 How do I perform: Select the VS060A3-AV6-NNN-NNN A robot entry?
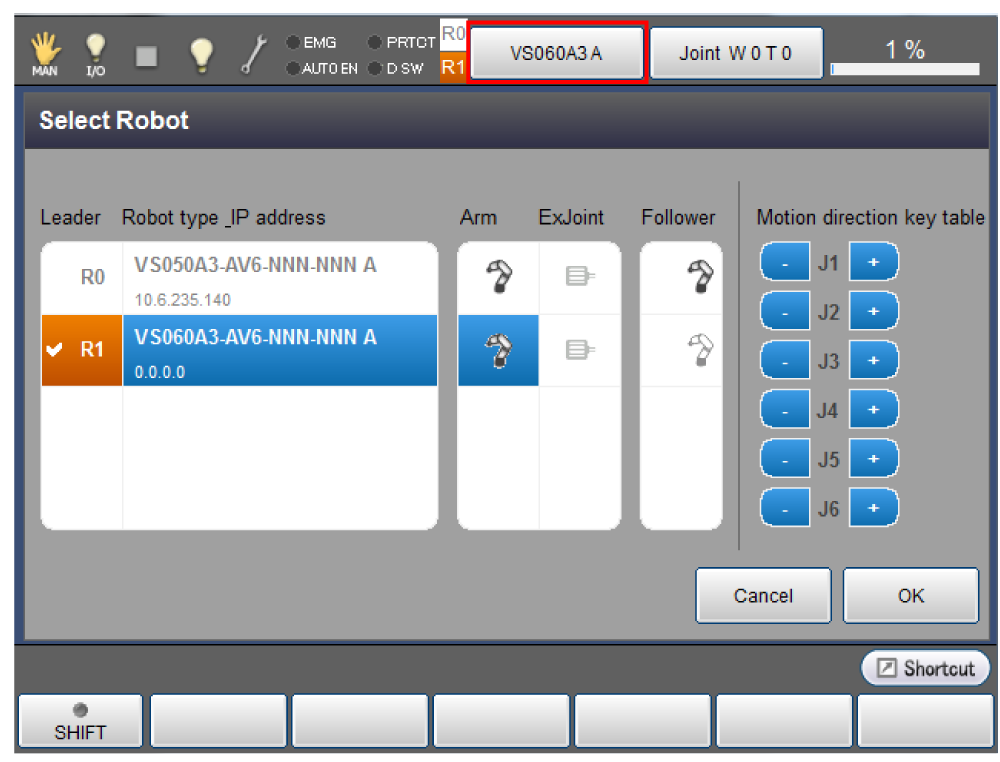pyautogui.click(x=280, y=350)
